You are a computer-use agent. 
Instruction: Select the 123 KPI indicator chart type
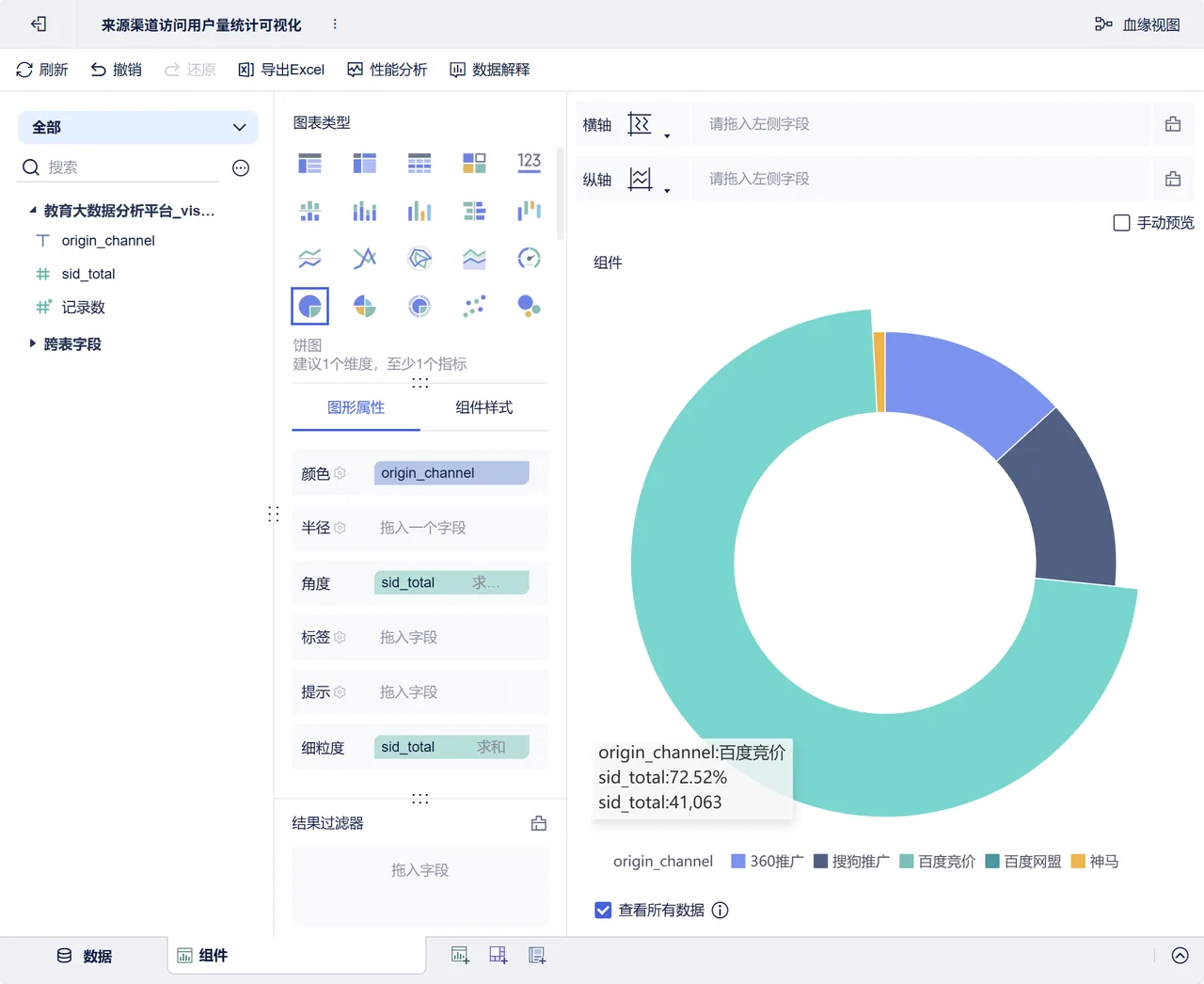(x=530, y=163)
